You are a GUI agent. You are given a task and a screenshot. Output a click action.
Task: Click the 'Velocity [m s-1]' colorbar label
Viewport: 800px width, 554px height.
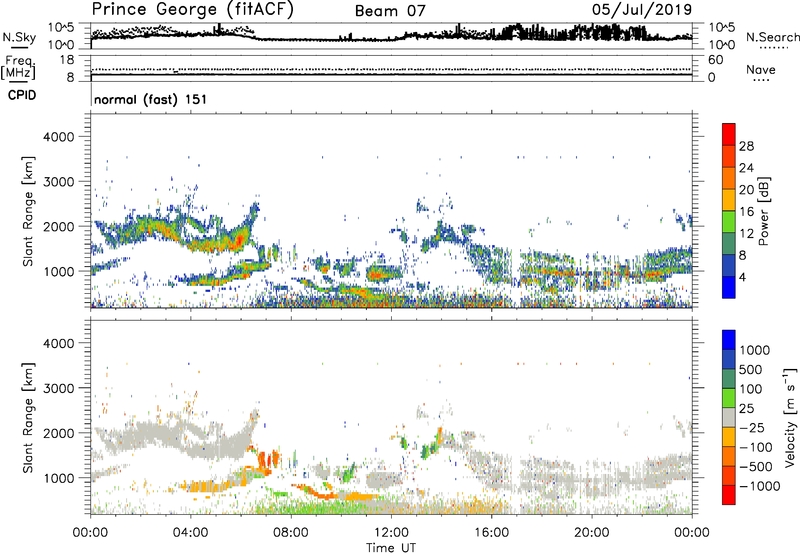[790, 417]
